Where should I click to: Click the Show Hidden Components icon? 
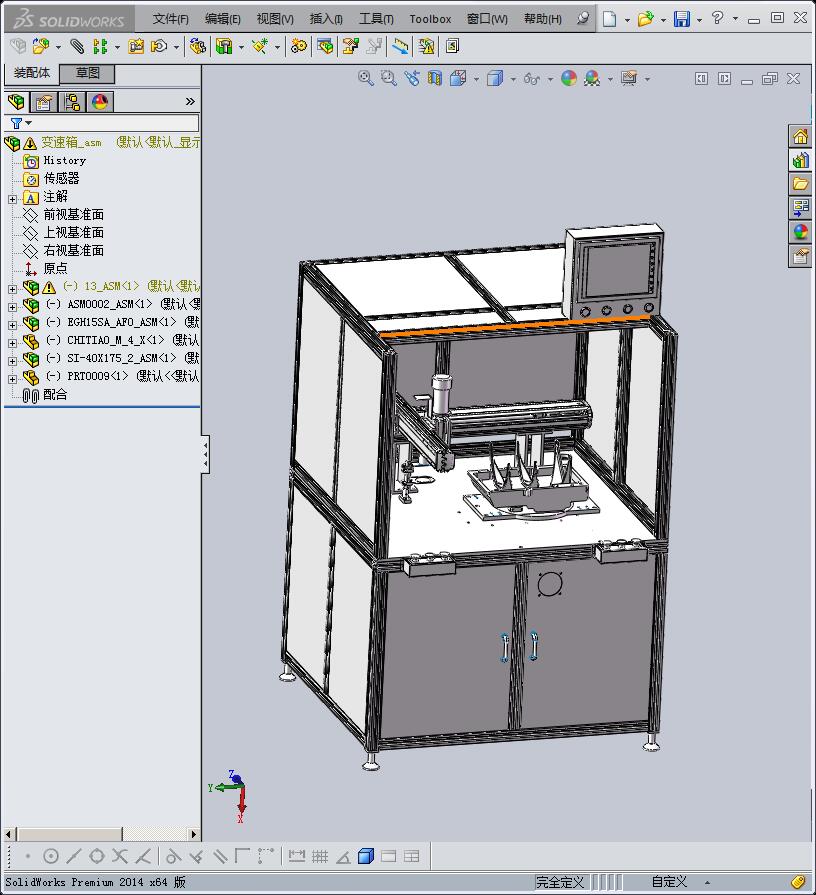[197, 46]
